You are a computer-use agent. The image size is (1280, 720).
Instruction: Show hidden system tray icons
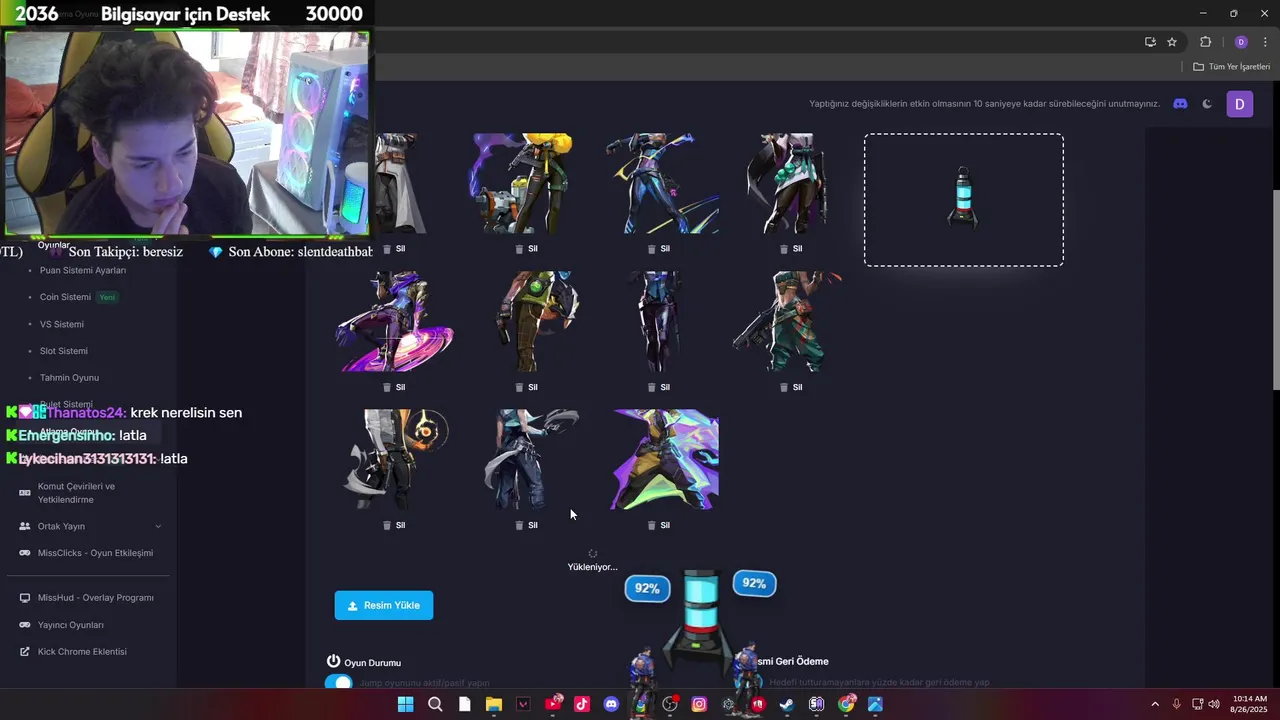tap(1155, 704)
